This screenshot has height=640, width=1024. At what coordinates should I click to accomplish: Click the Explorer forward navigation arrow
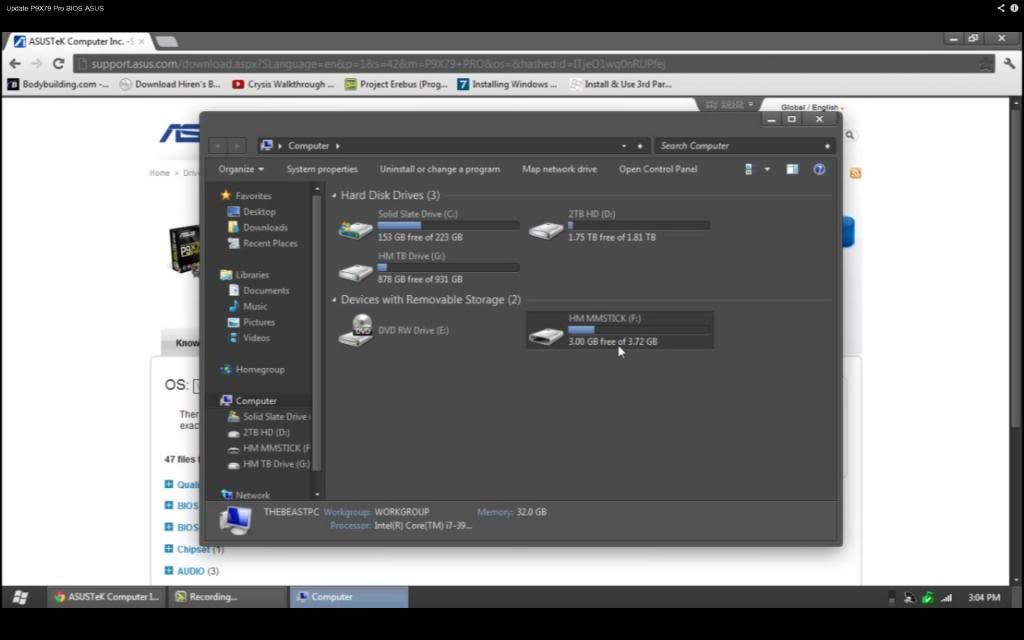236,146
